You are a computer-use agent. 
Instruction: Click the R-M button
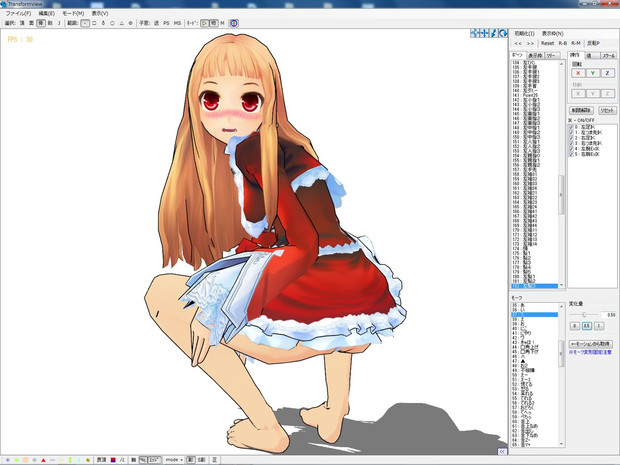(x=576, y=43)
